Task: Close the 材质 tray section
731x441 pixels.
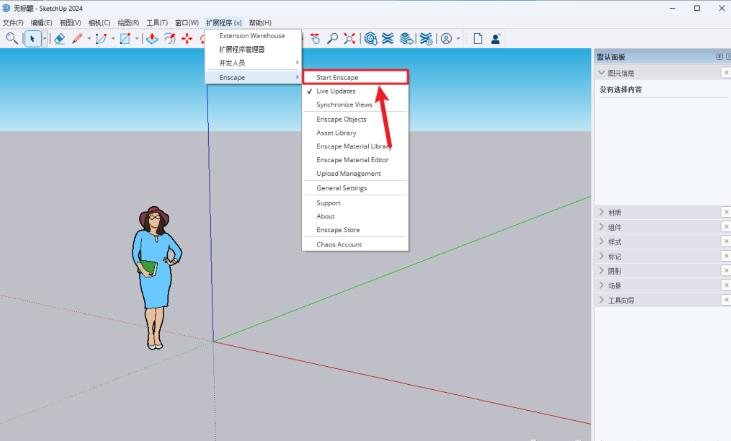Action: pos(726,212)
